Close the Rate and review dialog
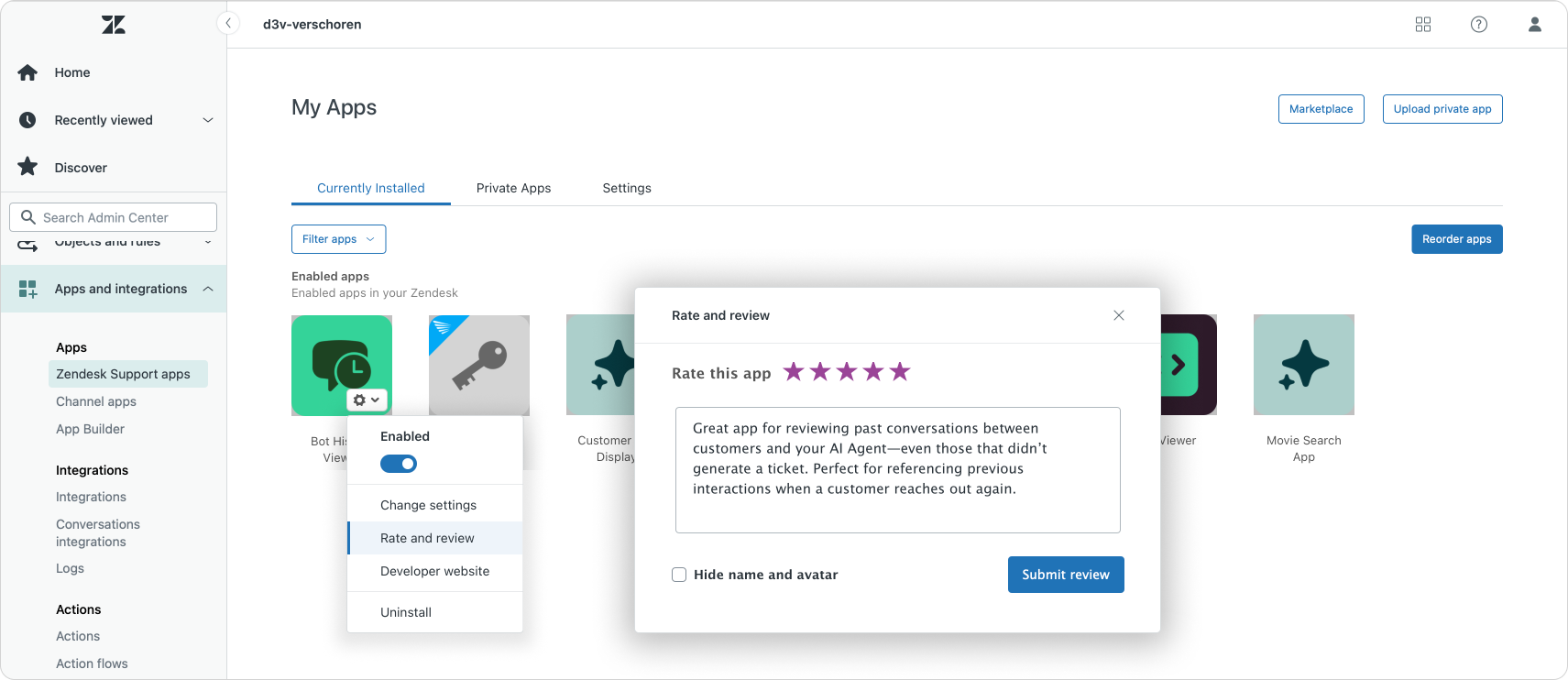 point(1119,315)
